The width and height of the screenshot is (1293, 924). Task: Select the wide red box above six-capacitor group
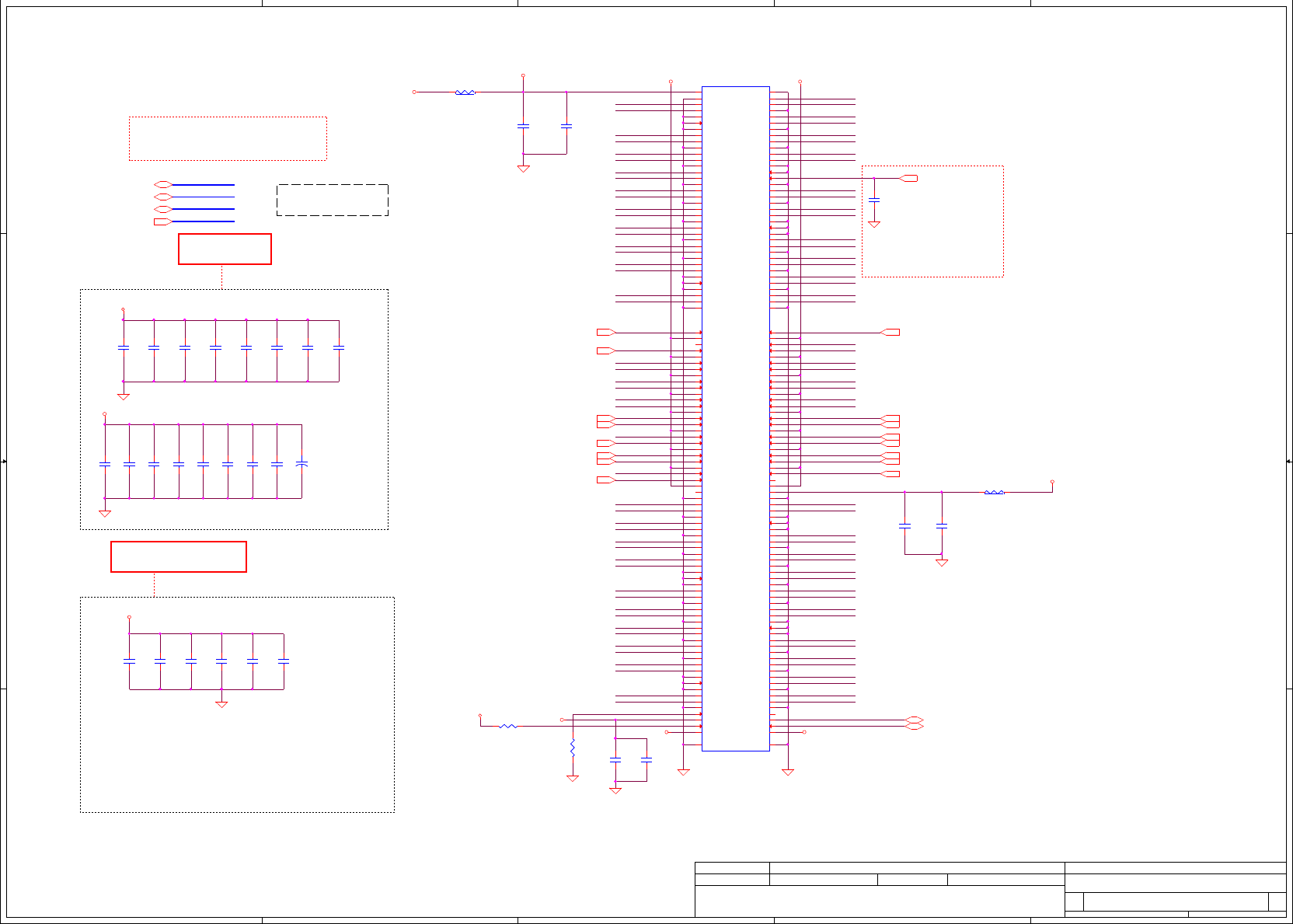(x=179, y=556)
